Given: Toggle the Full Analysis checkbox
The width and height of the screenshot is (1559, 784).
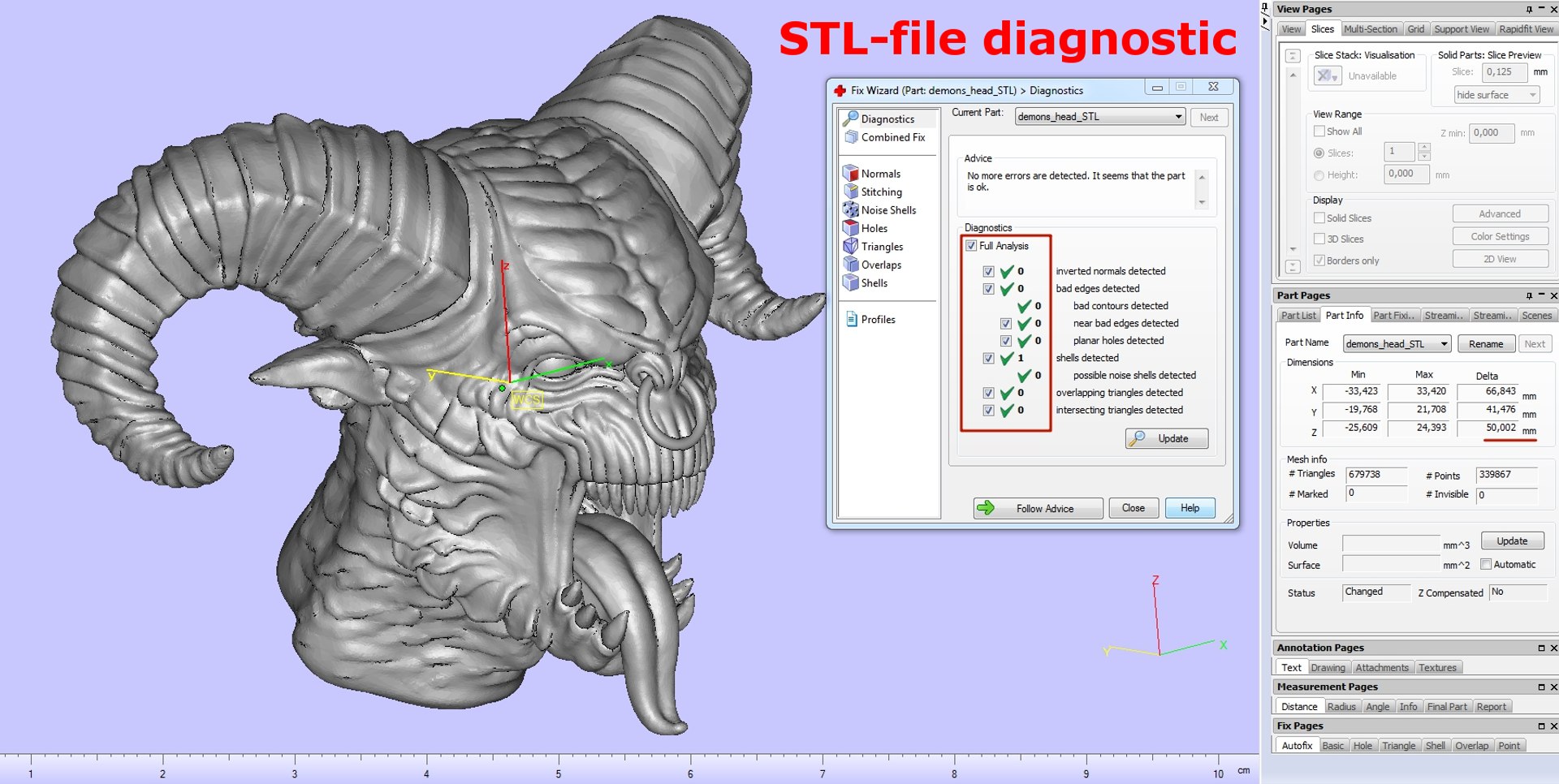Looking at the screenshot, I should [971, 245].
